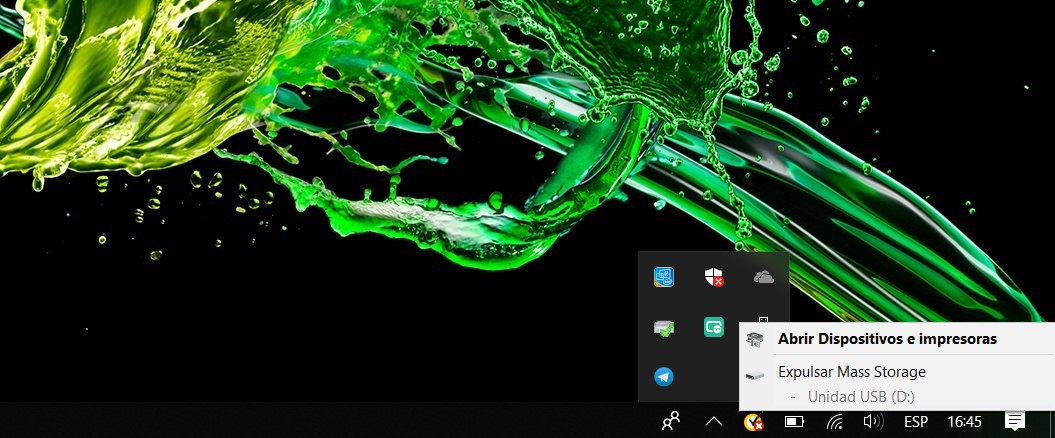Image resolution: width=1055 pixels, height=438 pixels.
Task: Click the USB safely remove hardware icon
Action: coord(763,319)
